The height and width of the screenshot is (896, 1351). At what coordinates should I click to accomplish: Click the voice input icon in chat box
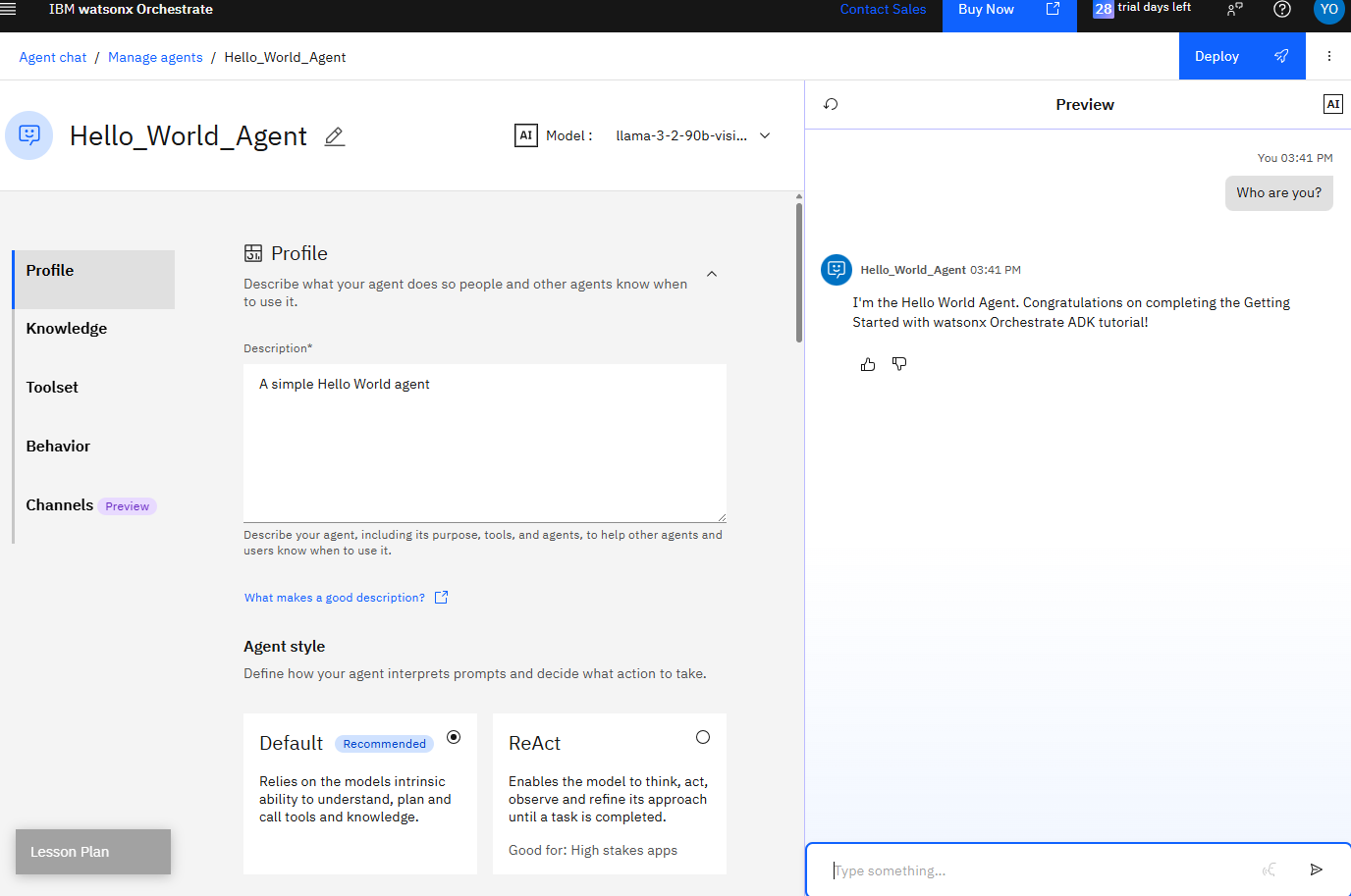click(x=1270, y=870)
